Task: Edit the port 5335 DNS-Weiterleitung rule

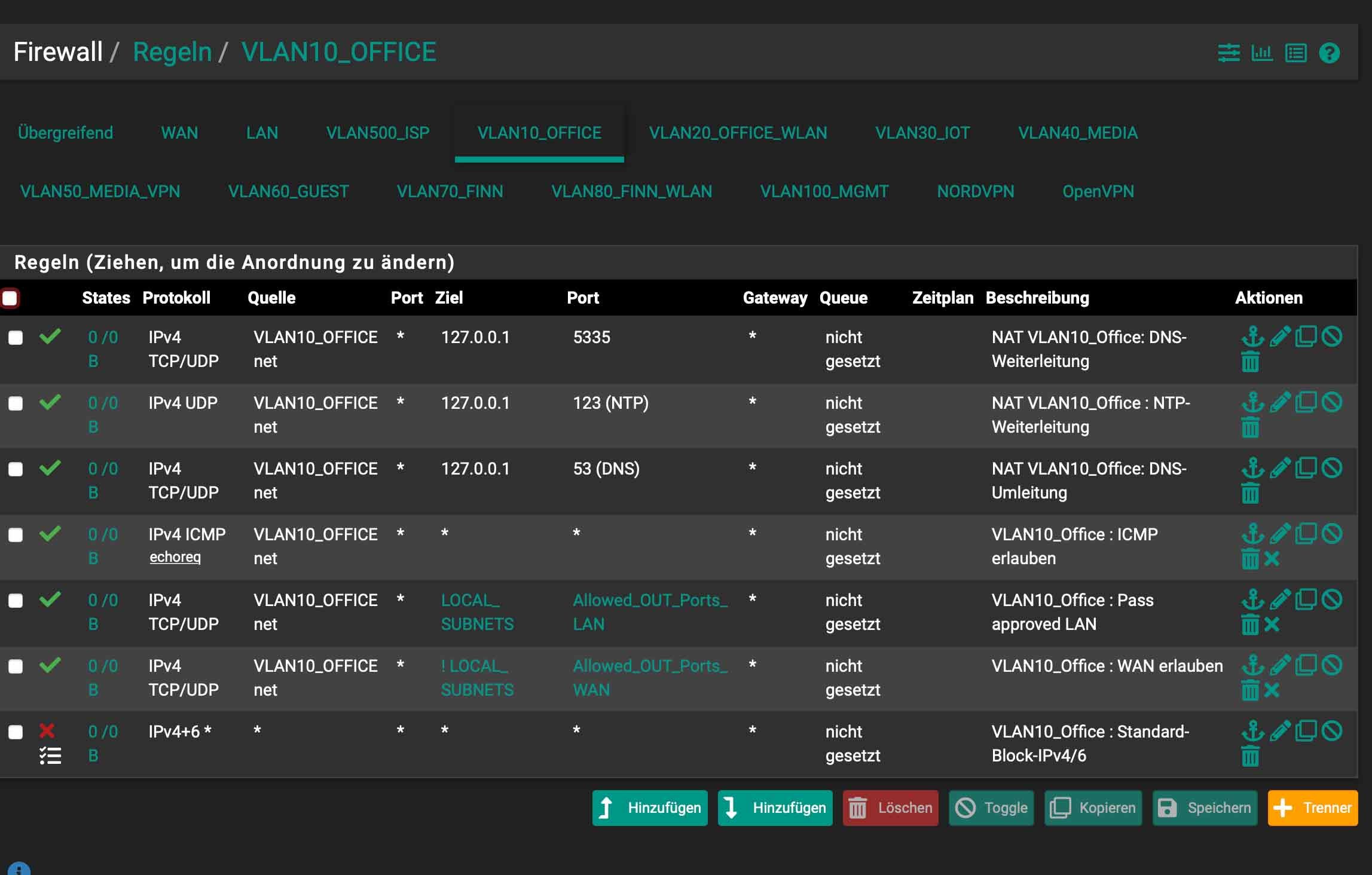Action: [1280, 336]
